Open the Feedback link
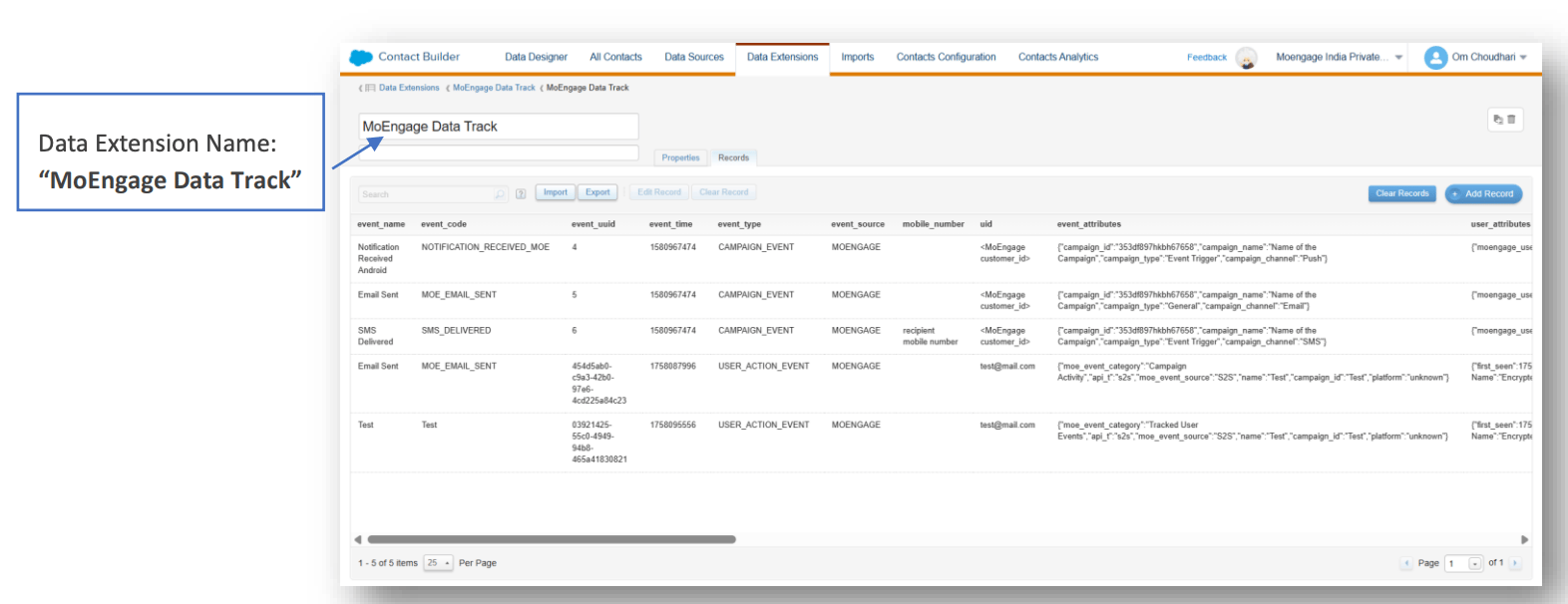1568x604 pixels. 1206,58
